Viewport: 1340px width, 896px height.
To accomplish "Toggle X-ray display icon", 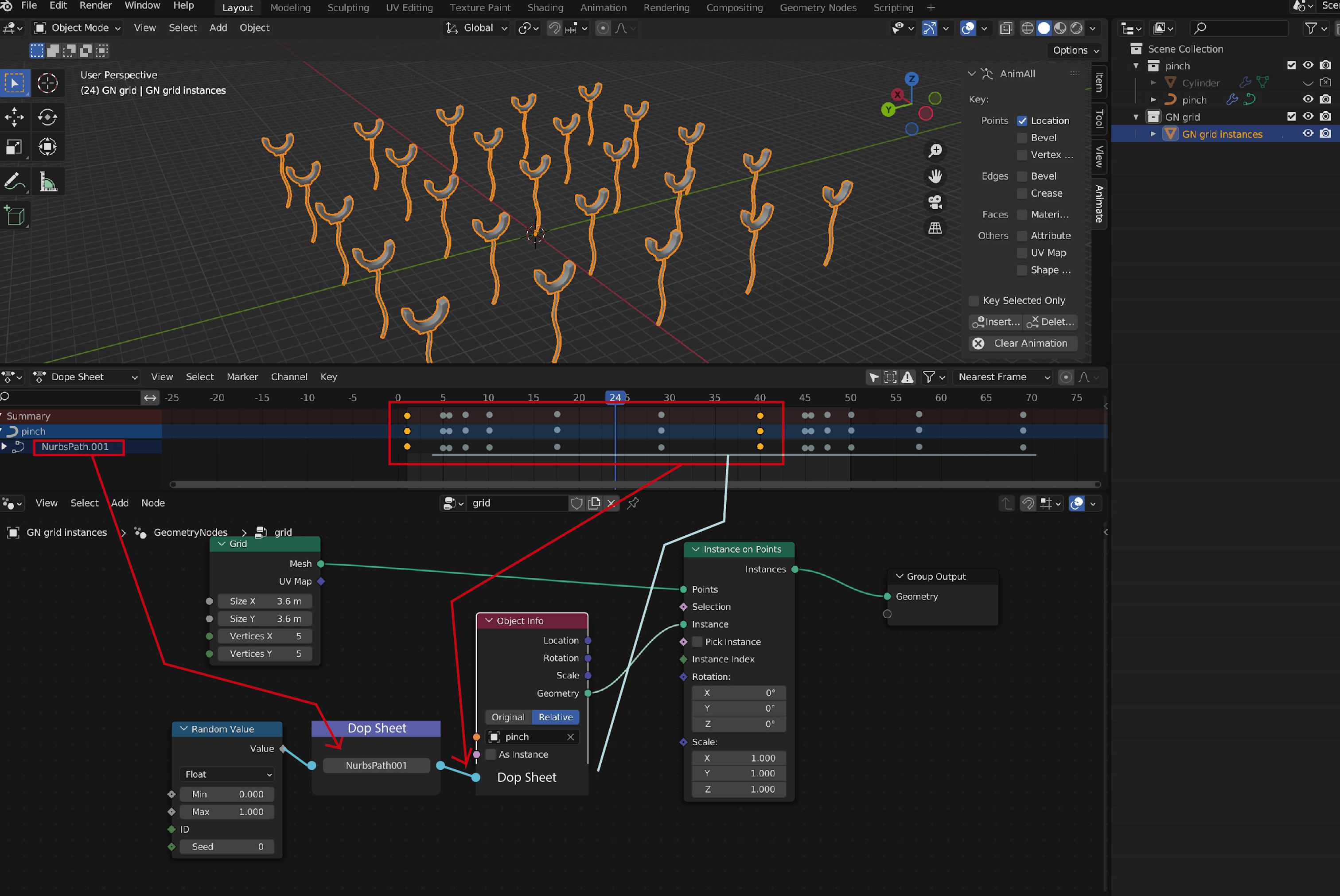I will [1006, 28].
